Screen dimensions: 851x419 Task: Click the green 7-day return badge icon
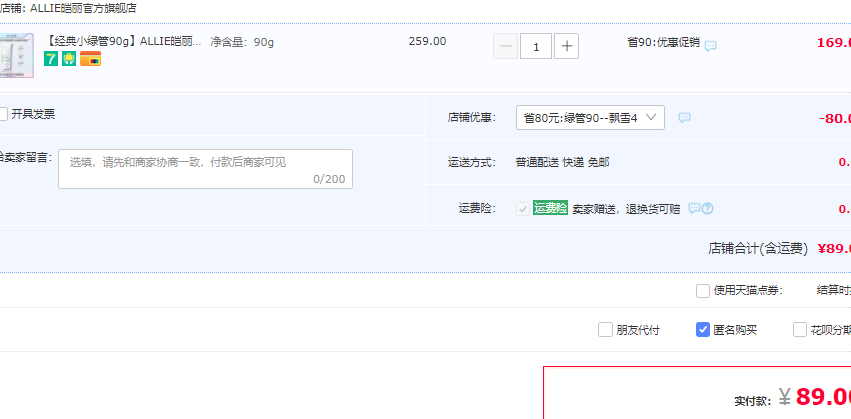pos(51,59)
